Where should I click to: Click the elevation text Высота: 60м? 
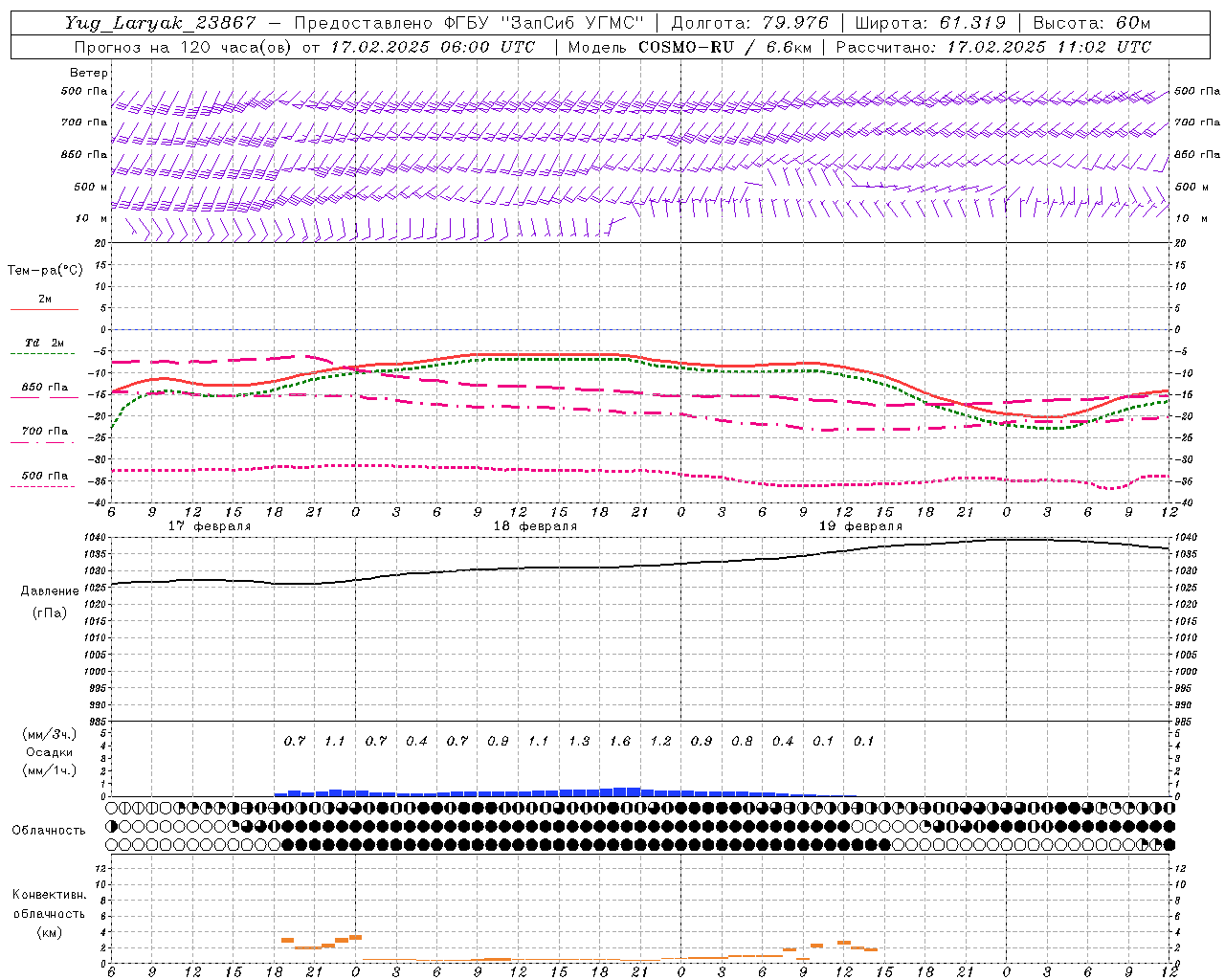[1091, 23]
